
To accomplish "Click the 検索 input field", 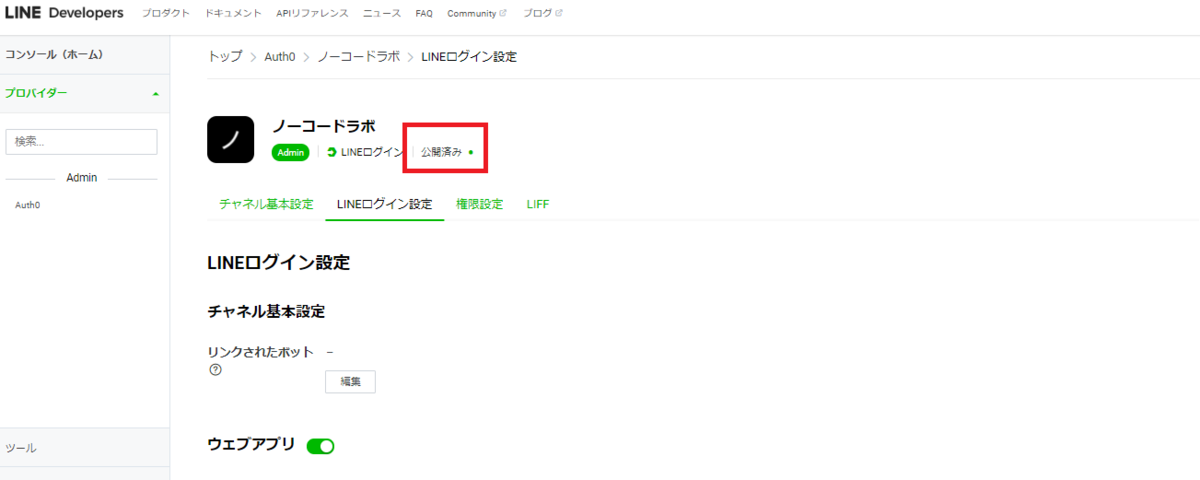I will coord(81,142).
